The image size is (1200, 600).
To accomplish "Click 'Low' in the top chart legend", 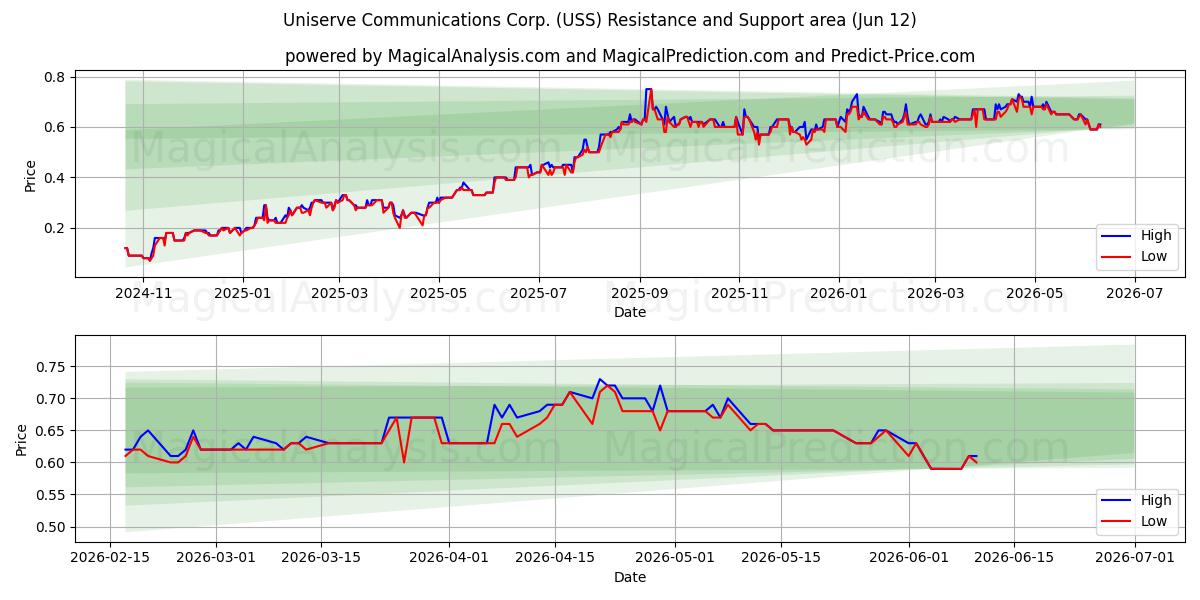I will (x=1153, y=256).
